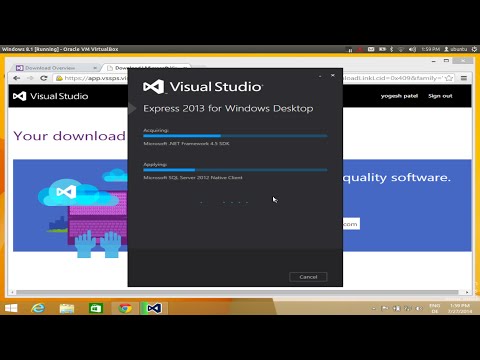Click the Visual Studio logo on webpage header

(51, 96)
